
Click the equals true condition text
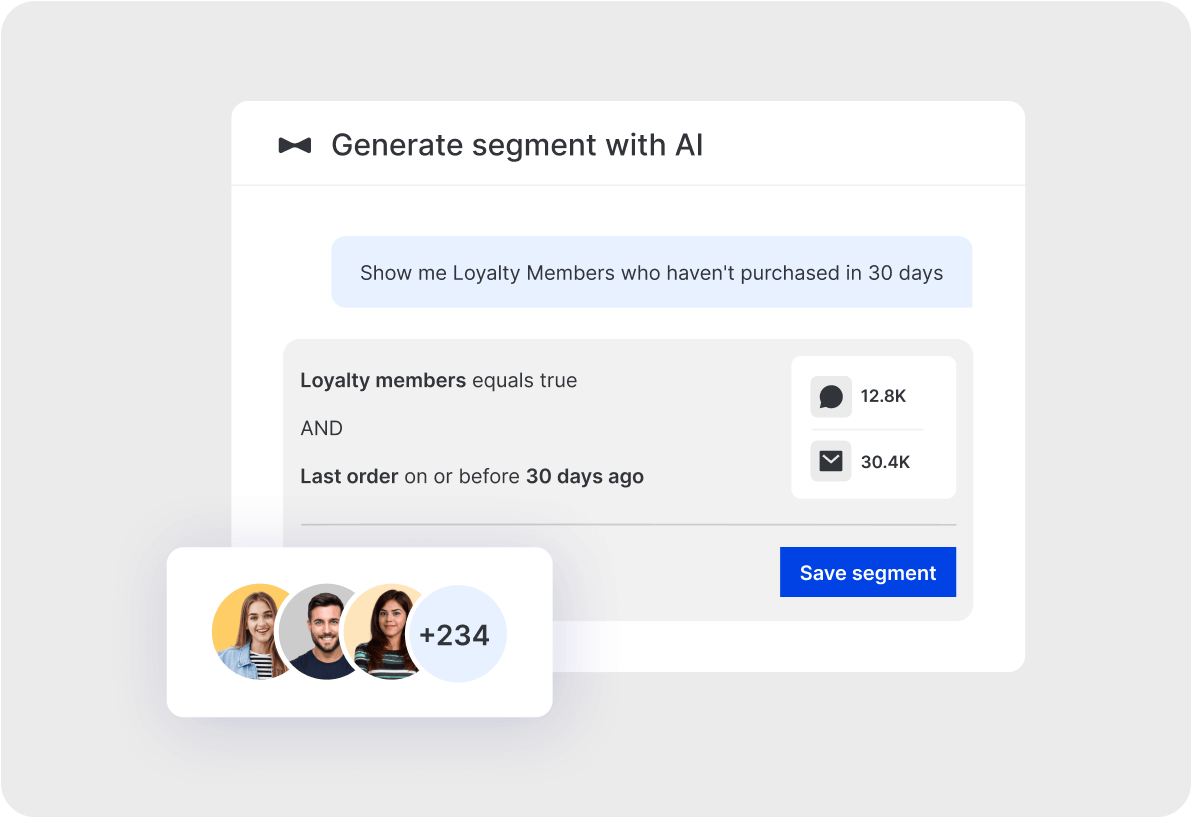pos(524,380)
